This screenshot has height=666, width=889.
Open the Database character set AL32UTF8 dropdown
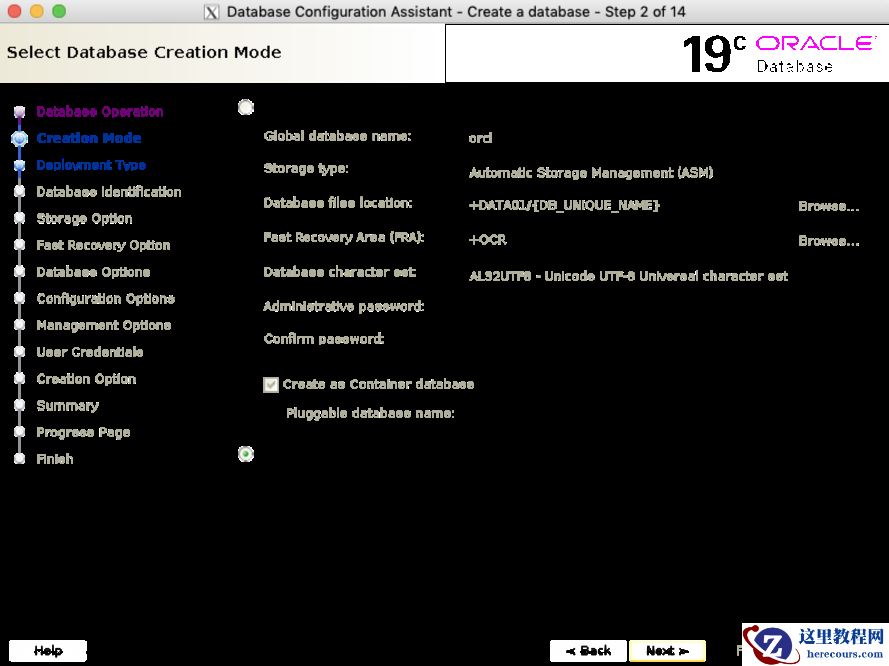click(628, 276)
